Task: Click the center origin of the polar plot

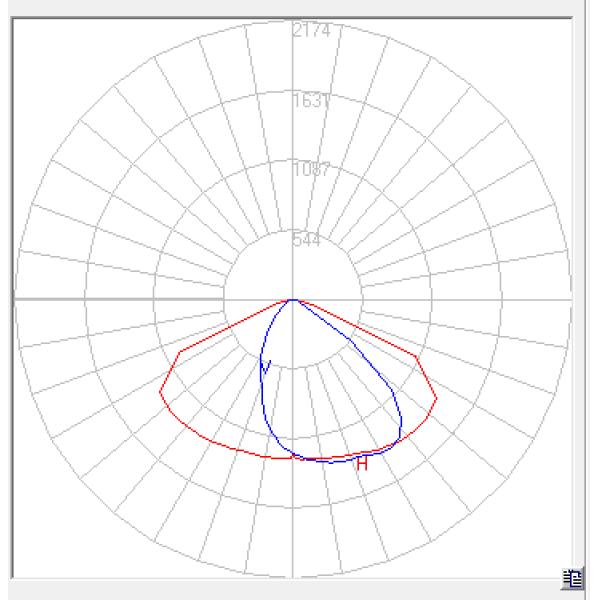Action: [292, 299]
